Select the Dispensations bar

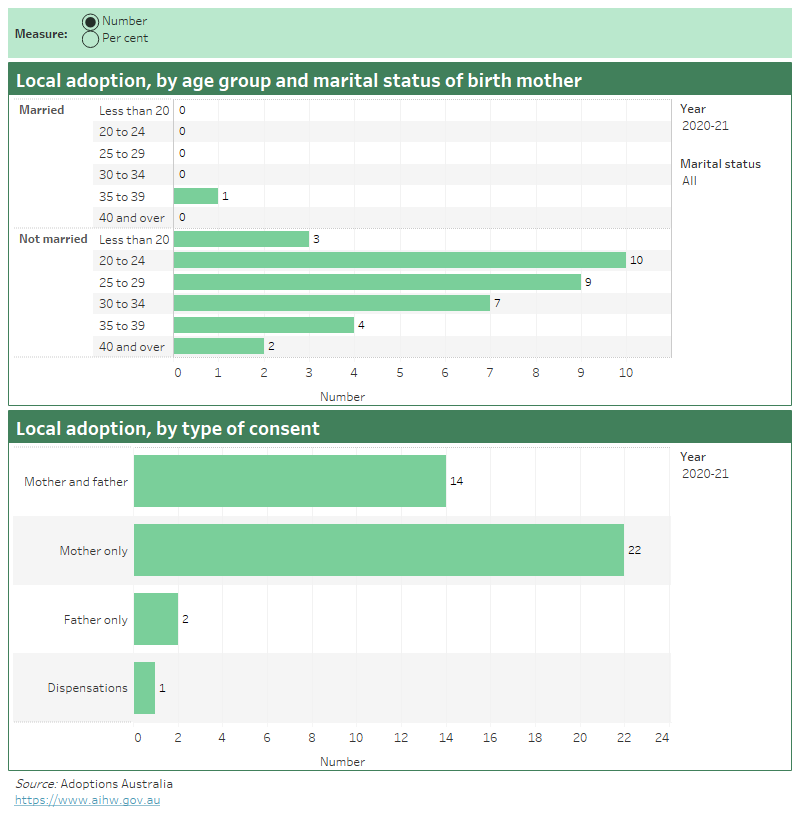coord(145,688)
